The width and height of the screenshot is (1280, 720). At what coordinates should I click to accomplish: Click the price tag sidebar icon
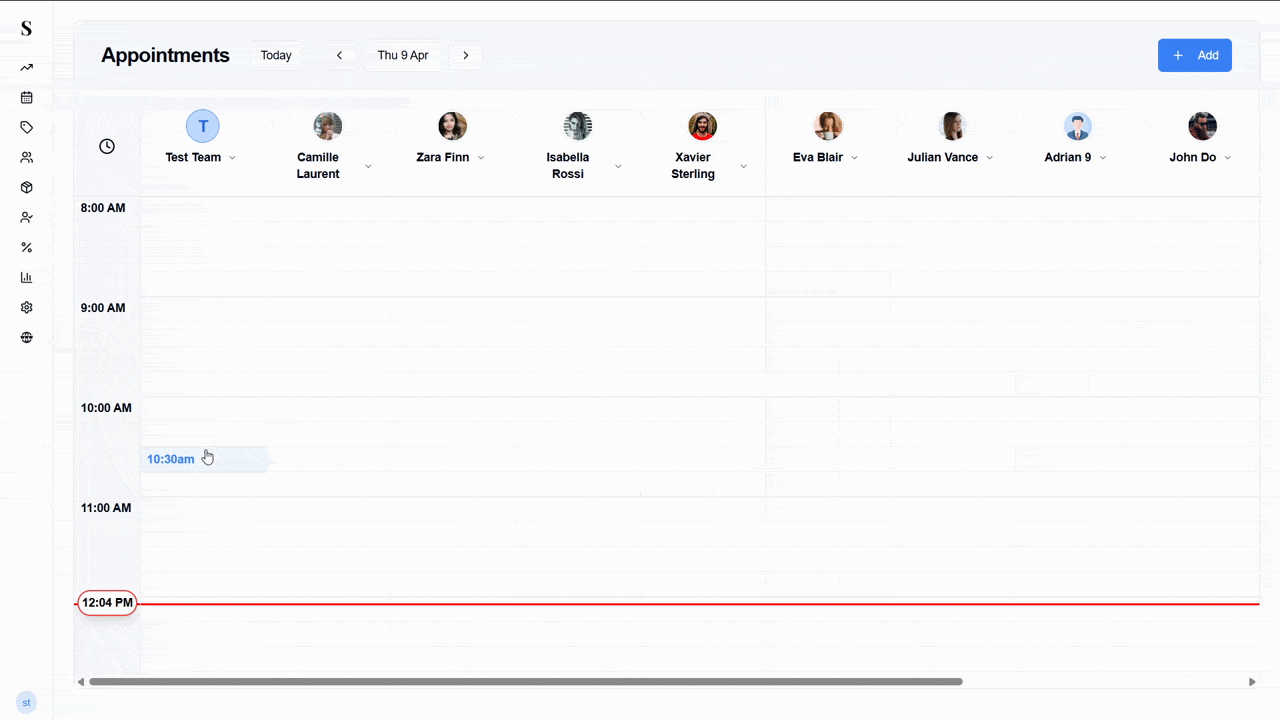click(27, 128)
